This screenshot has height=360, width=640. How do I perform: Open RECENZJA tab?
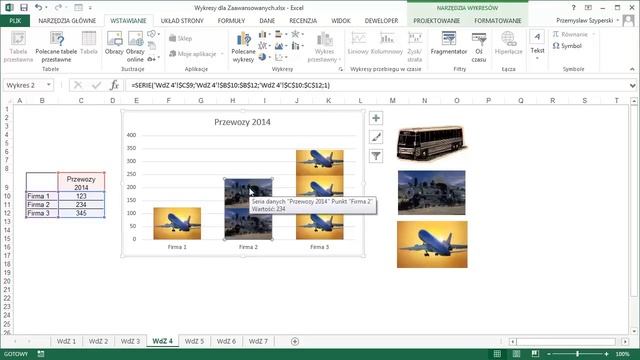tap(303, 20)
